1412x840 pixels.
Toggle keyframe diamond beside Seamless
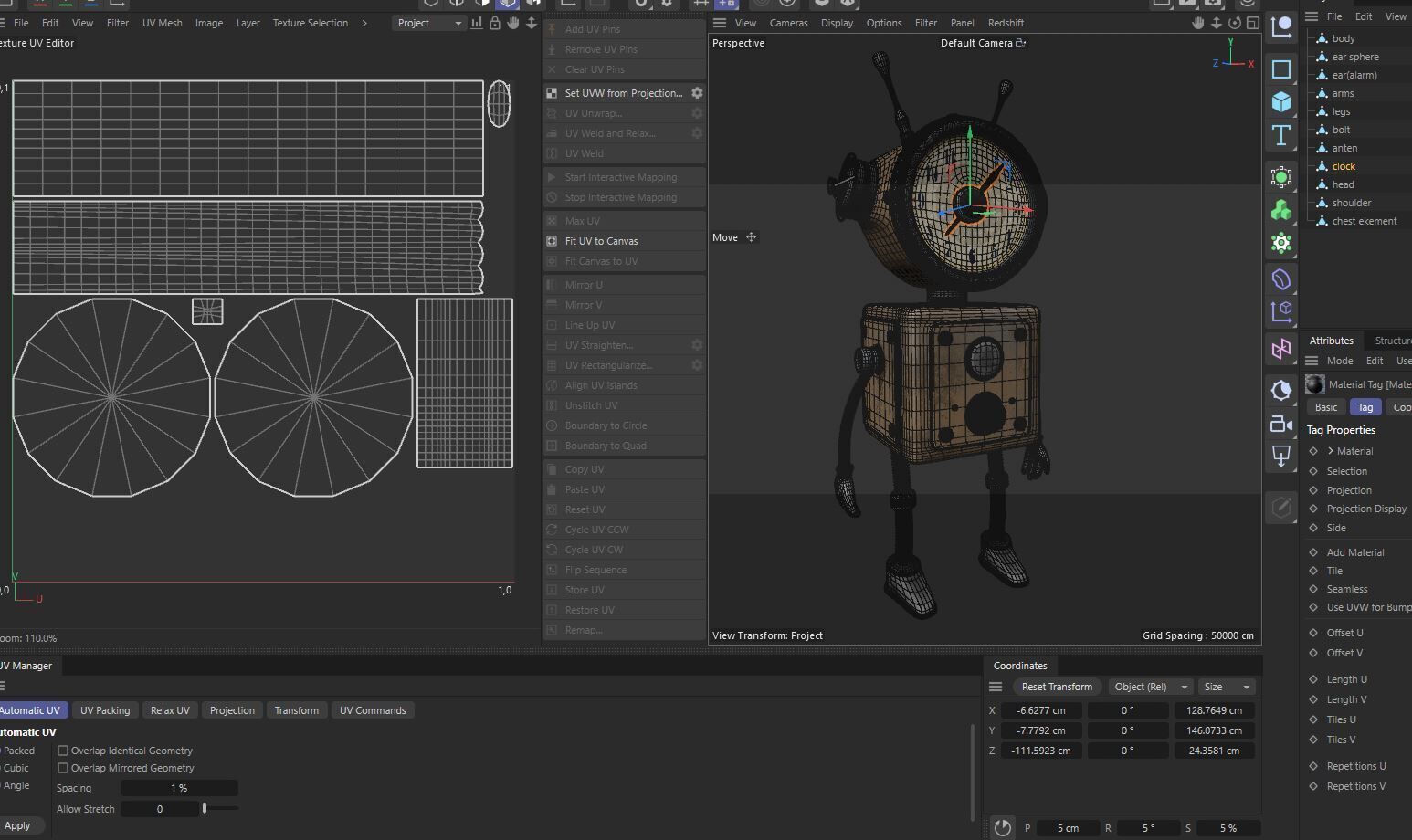coord(1313,589)
